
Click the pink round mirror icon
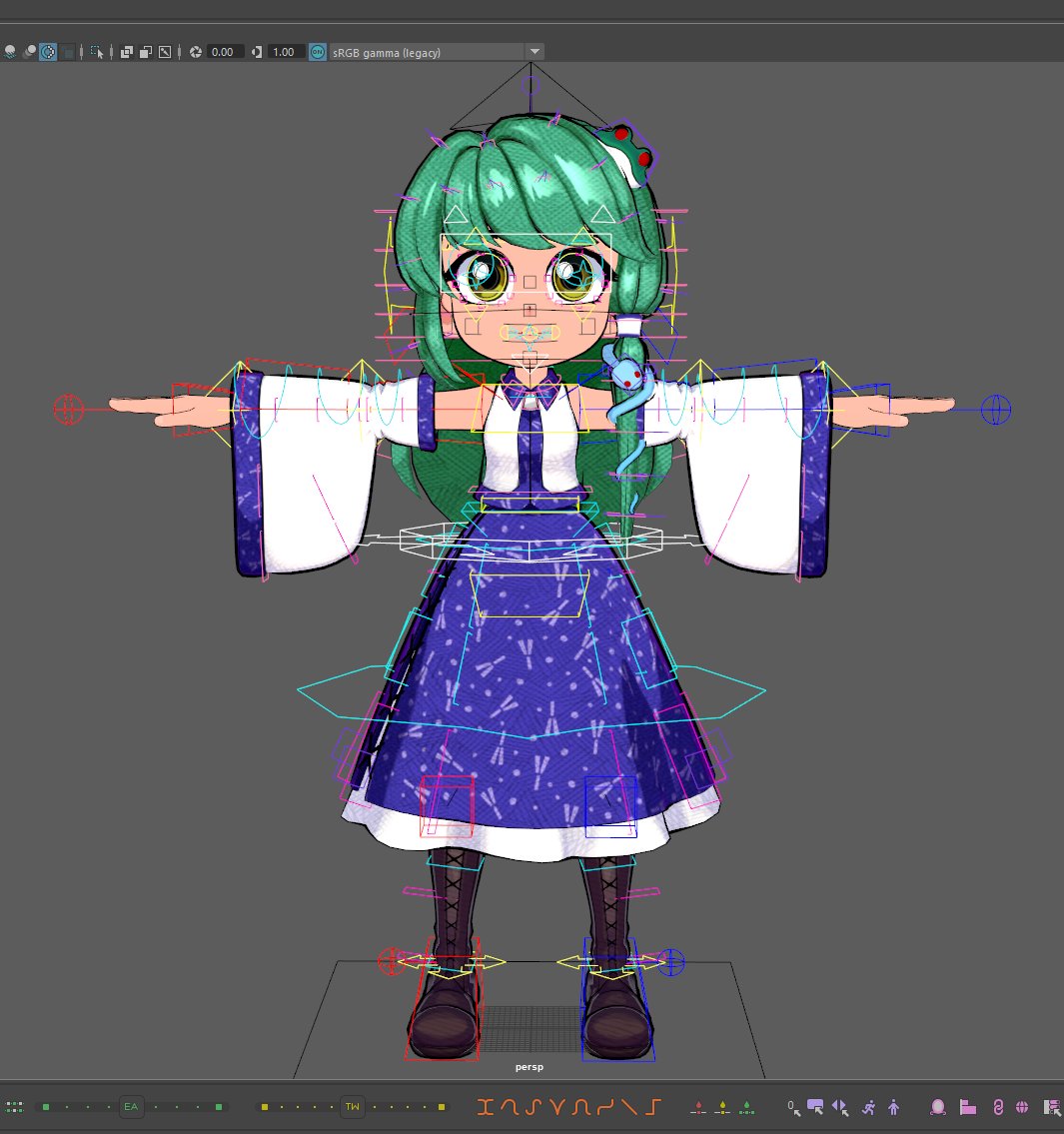(x=938, y=1107)
